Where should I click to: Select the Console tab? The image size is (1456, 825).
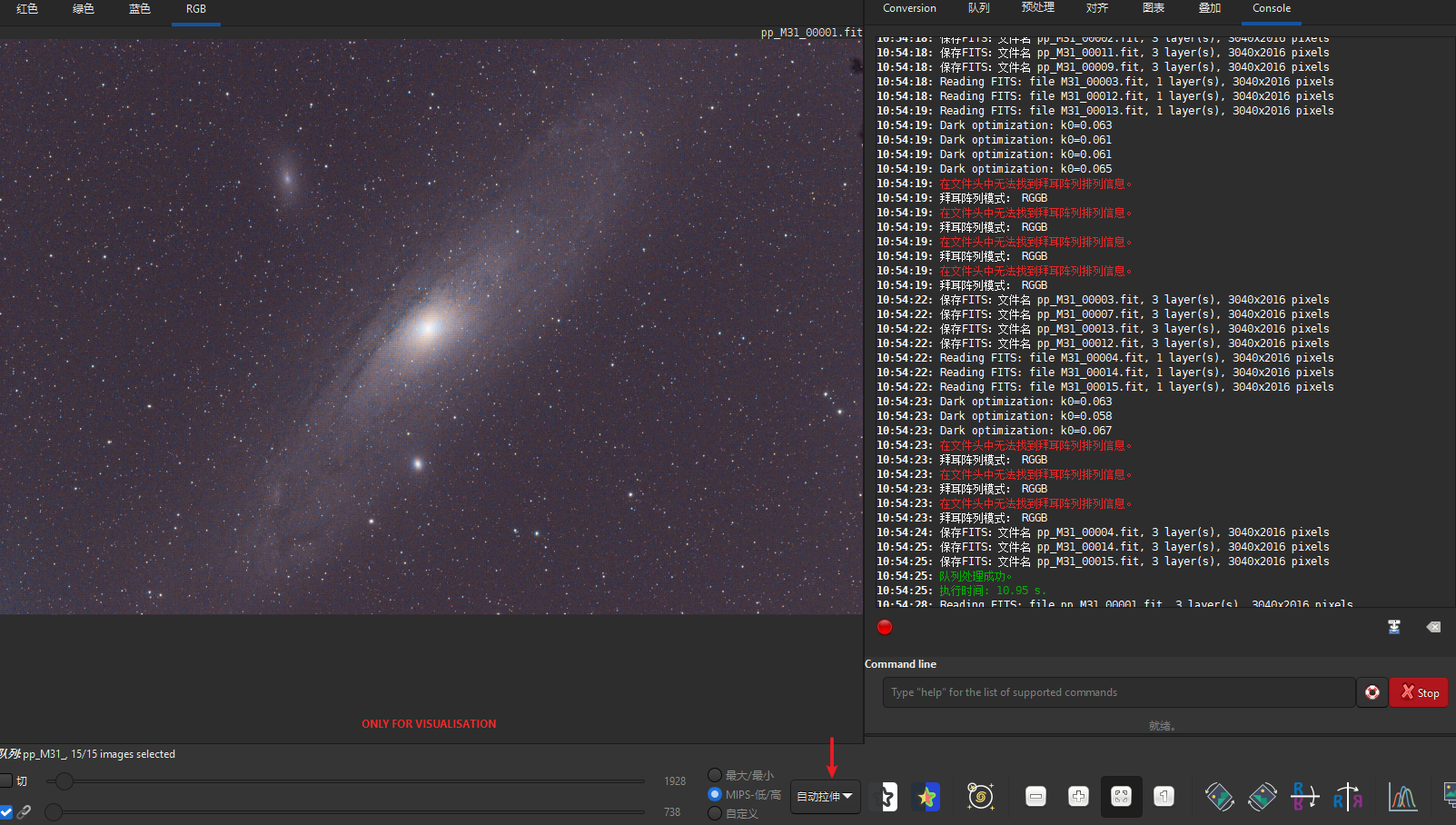tap(1272, 8)
